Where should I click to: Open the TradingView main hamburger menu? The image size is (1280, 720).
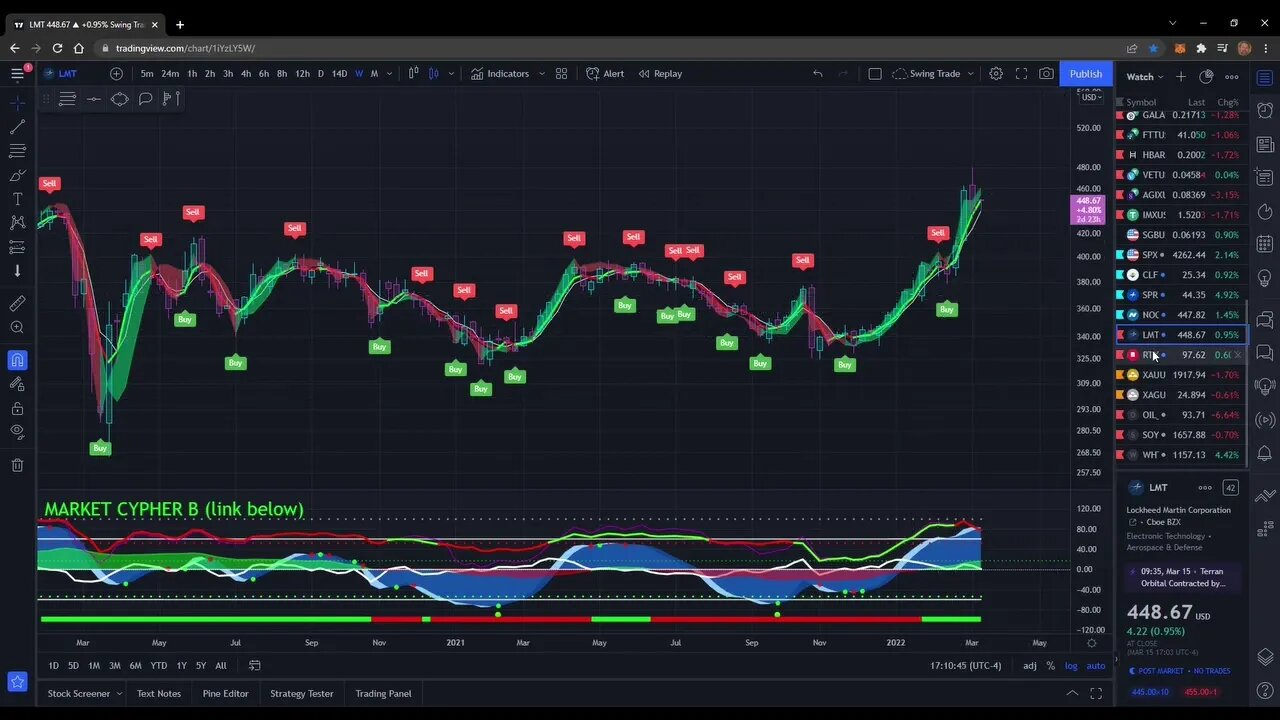(x=17, y=73)
